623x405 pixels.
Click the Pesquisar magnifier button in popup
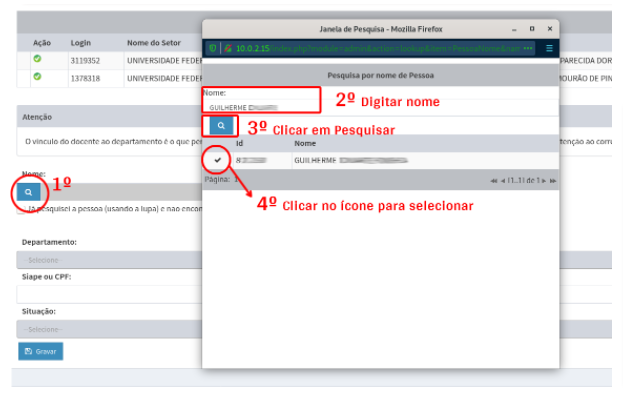pyautogui.click(x=220, y=126)
